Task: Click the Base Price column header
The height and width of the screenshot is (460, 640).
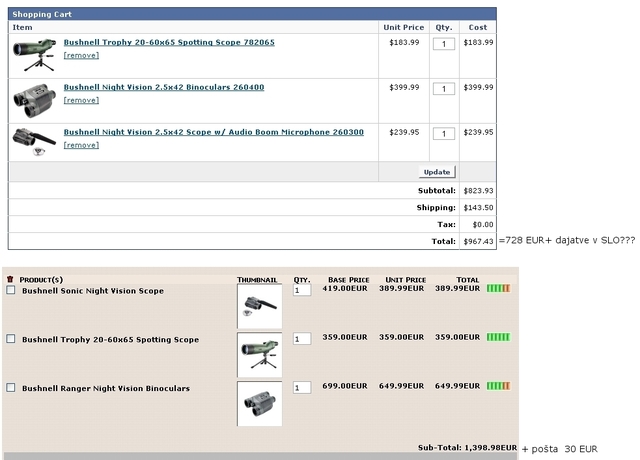Action: point(349,280)
